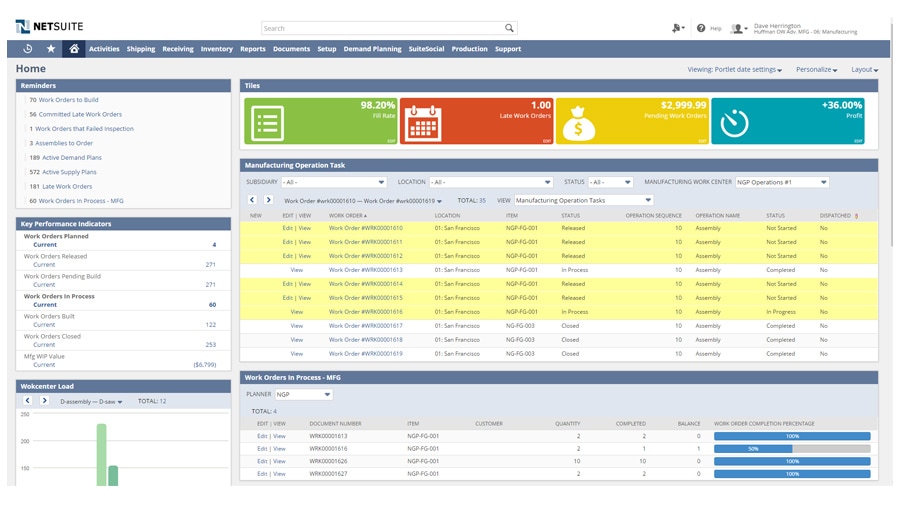This screenshot has height=523, width=900.
Task: Open the Help question mark icon
Action: coord(701,28)
